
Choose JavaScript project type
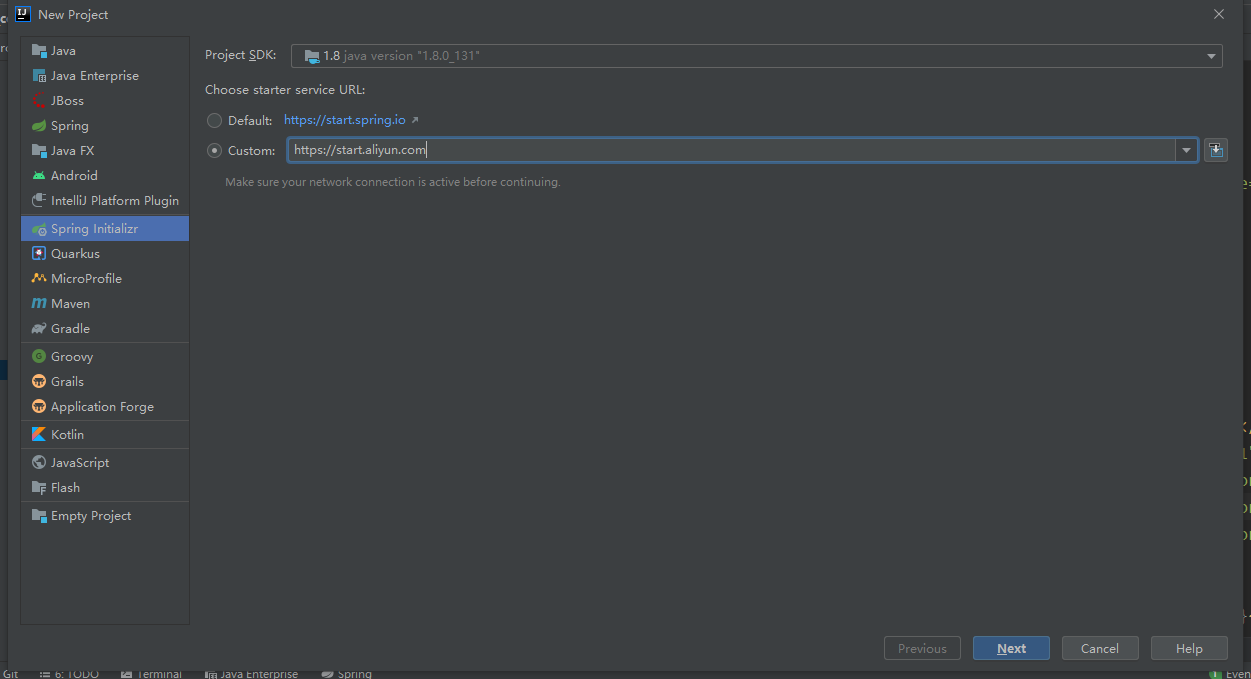[x=105, y=462]
